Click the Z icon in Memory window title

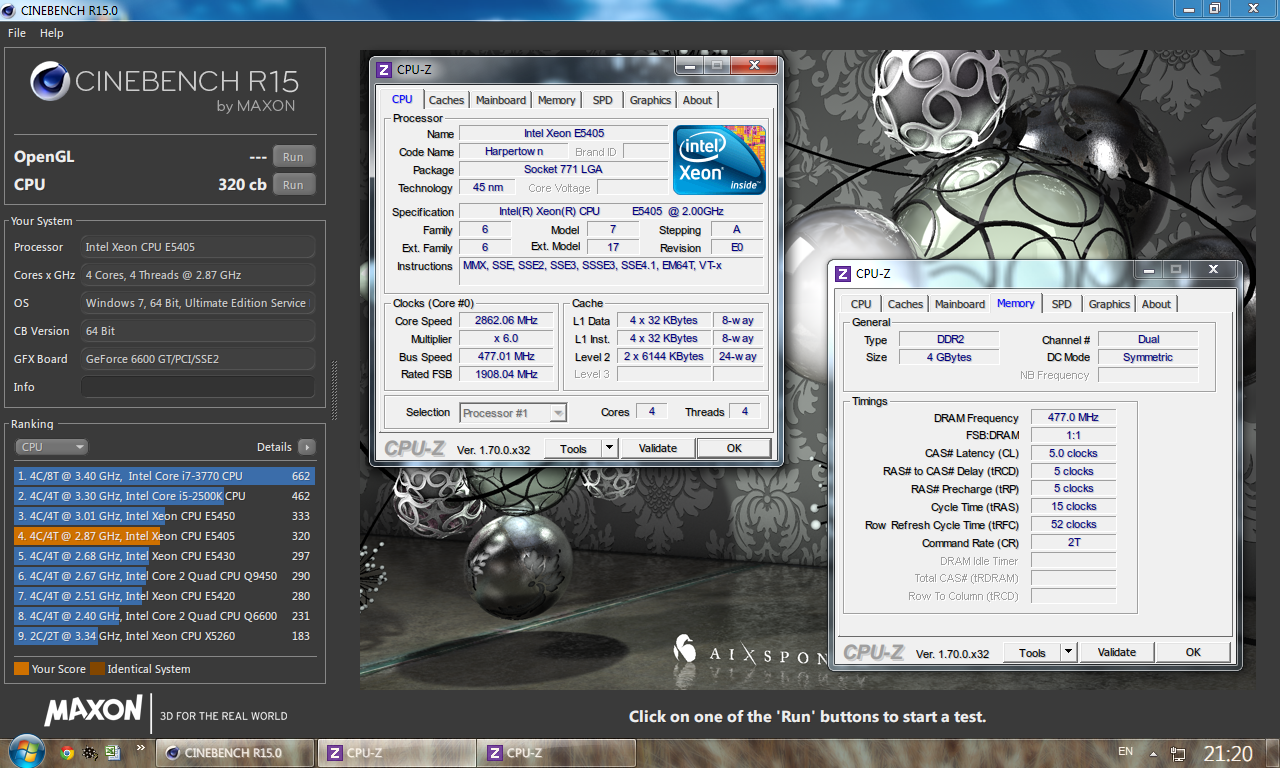pyautogui.click(x=842, y=273)
